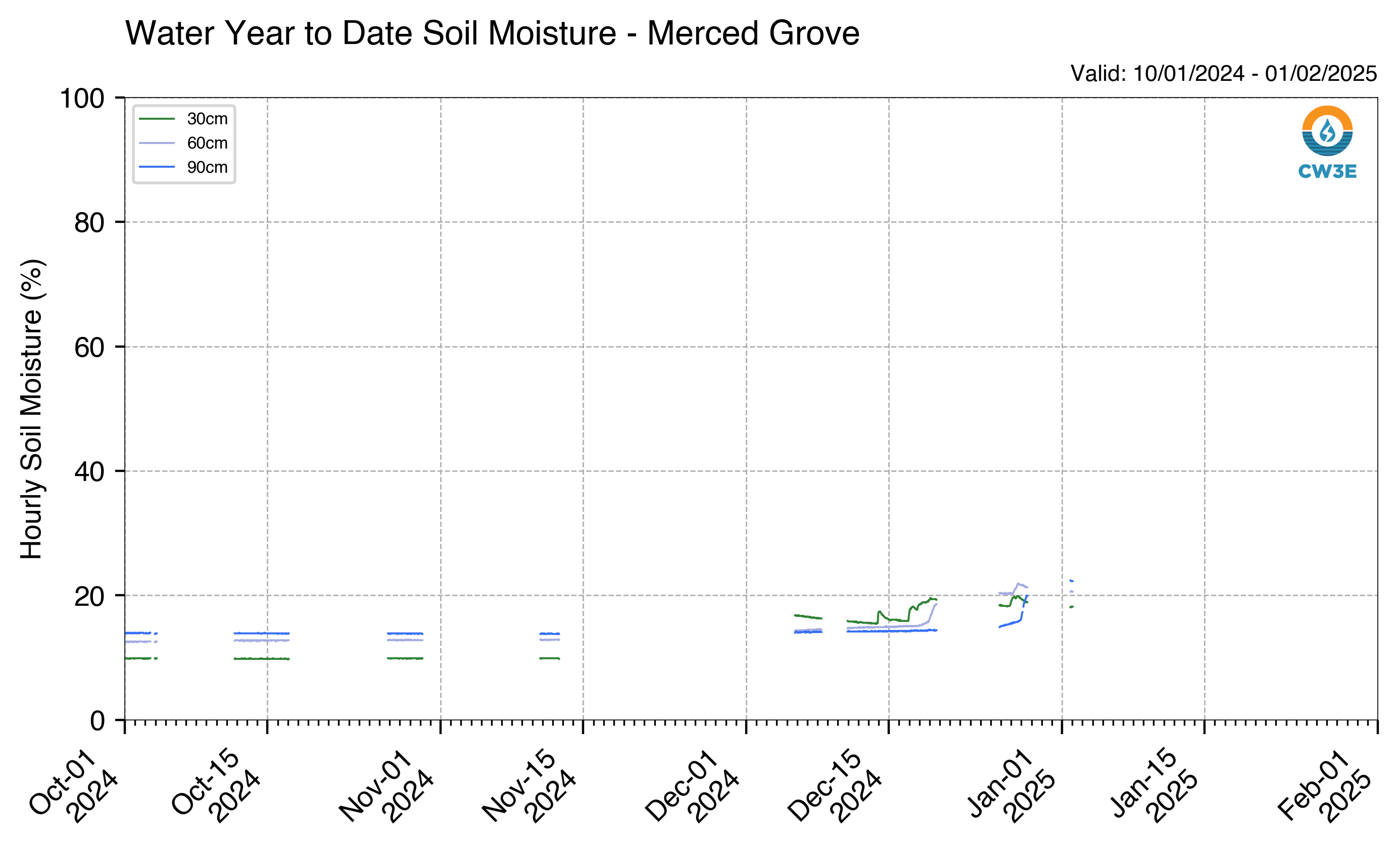Click the 90cm blue legend line
Viewport: 1398px width, 868px height.
157,167
